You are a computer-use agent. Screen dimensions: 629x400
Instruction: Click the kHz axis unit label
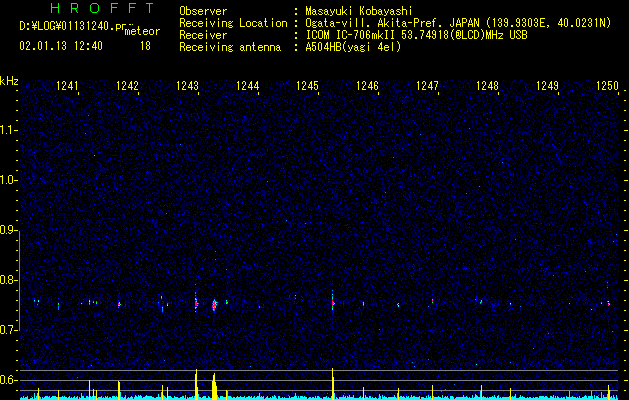tap(9, 81)
